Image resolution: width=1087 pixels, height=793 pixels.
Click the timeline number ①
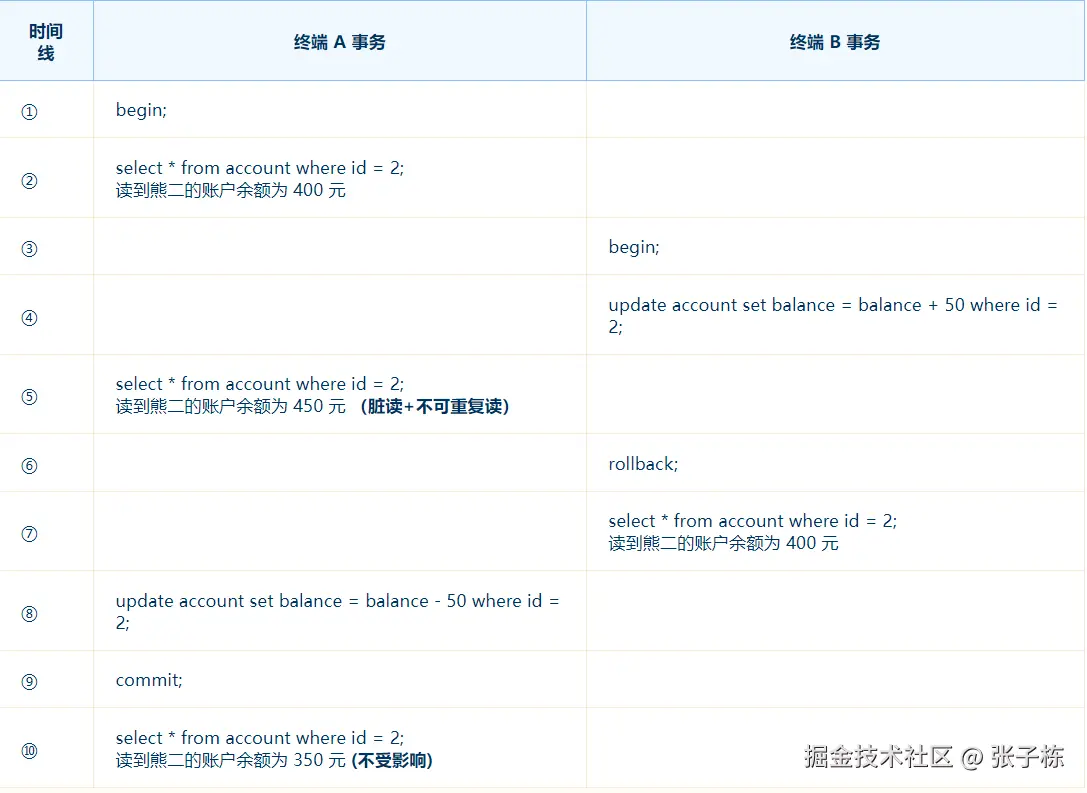[x=29, y=112]
